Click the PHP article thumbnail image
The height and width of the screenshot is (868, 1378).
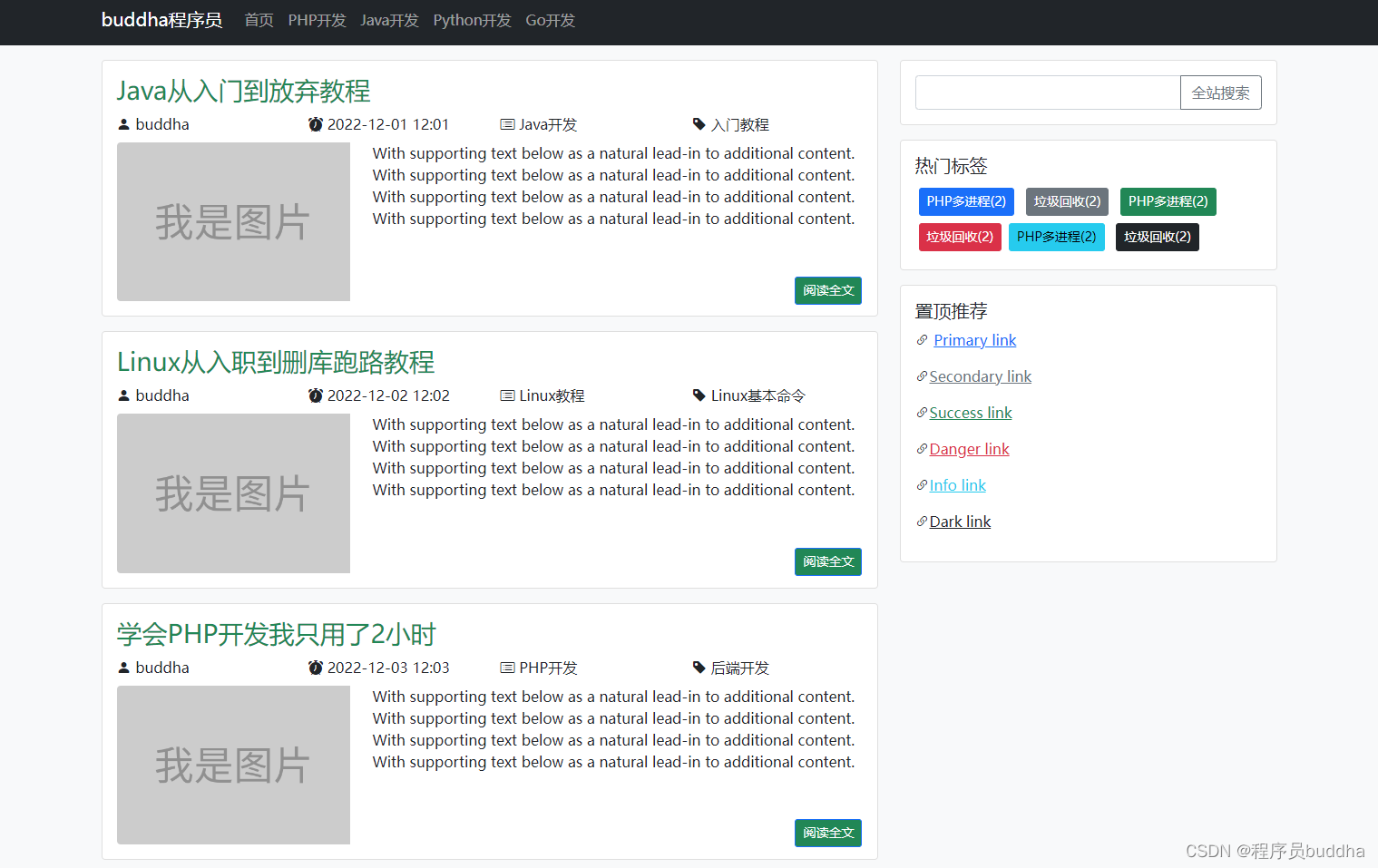click(x=233, y=765)
